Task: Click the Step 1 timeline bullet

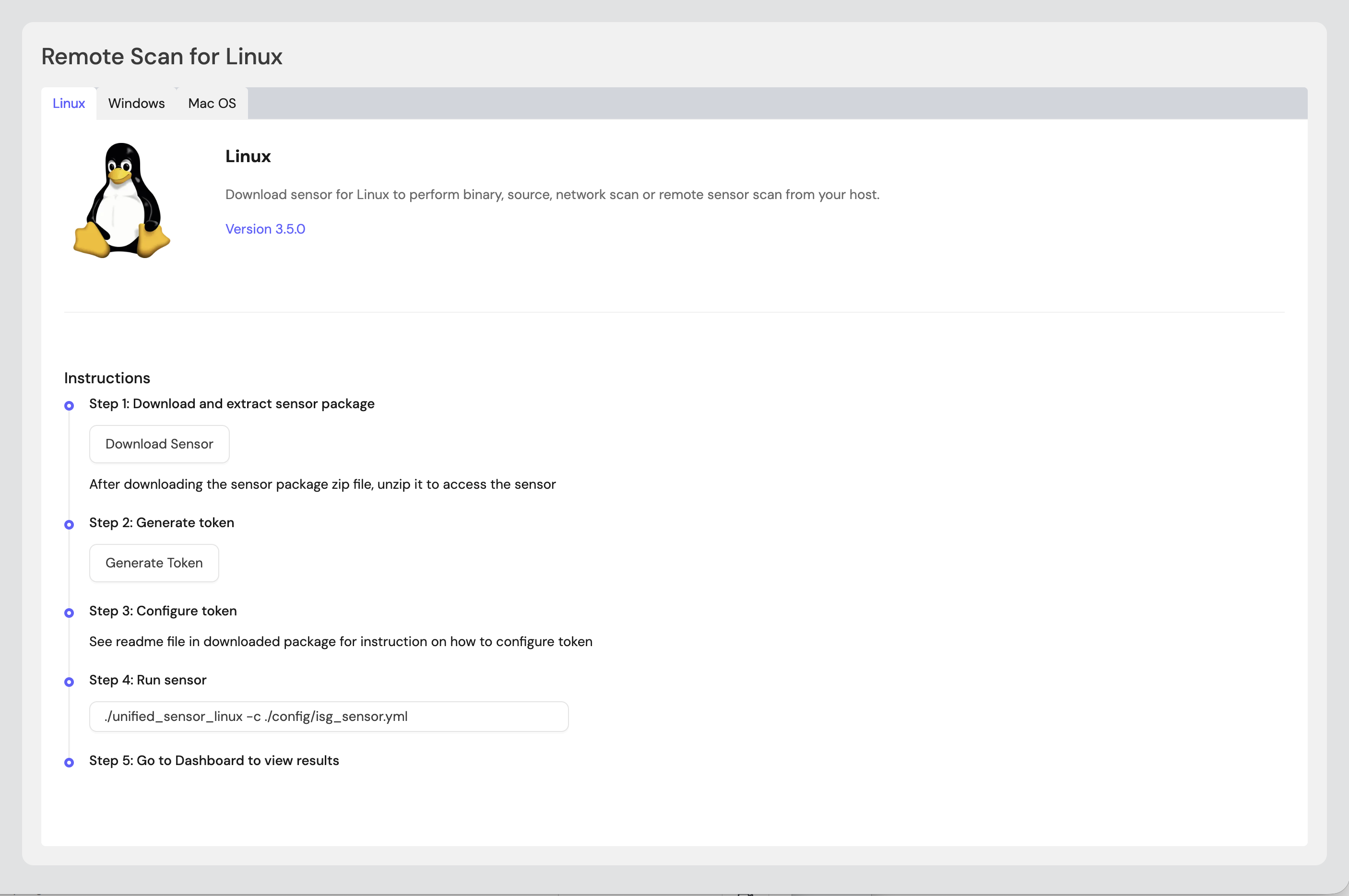Action: pos(69,406)
